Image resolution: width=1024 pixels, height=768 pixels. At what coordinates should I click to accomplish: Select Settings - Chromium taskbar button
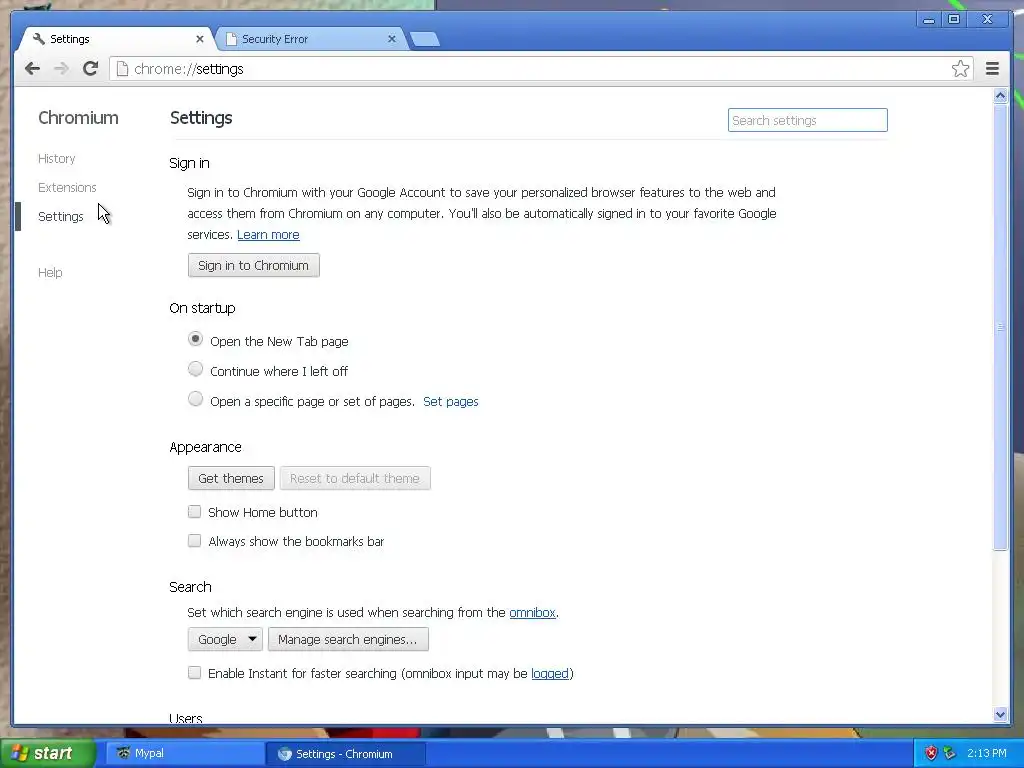click(345, 754)
